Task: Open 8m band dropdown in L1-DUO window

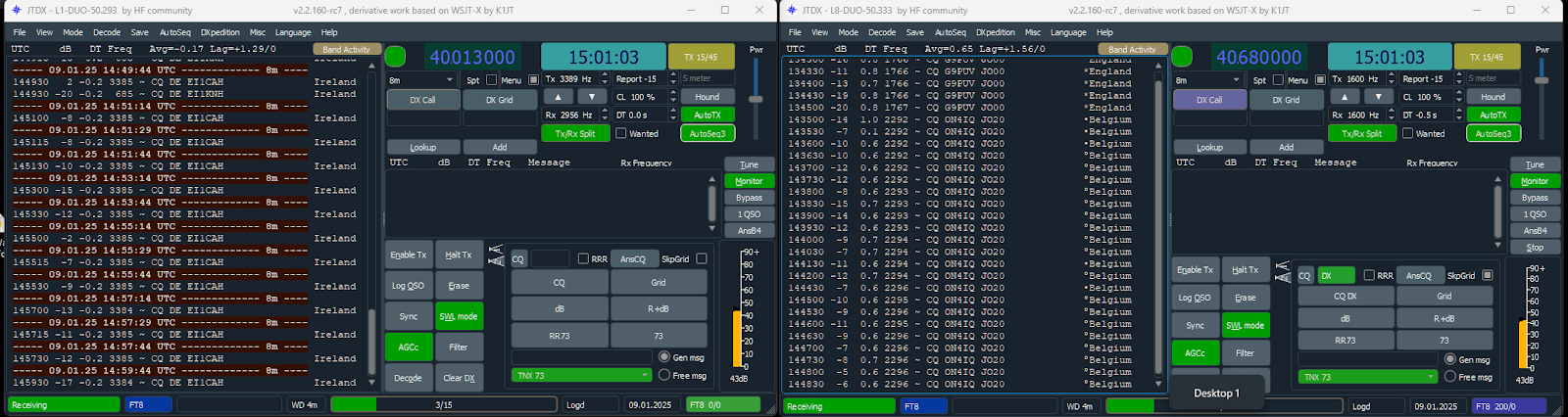Action: [421, 79]
